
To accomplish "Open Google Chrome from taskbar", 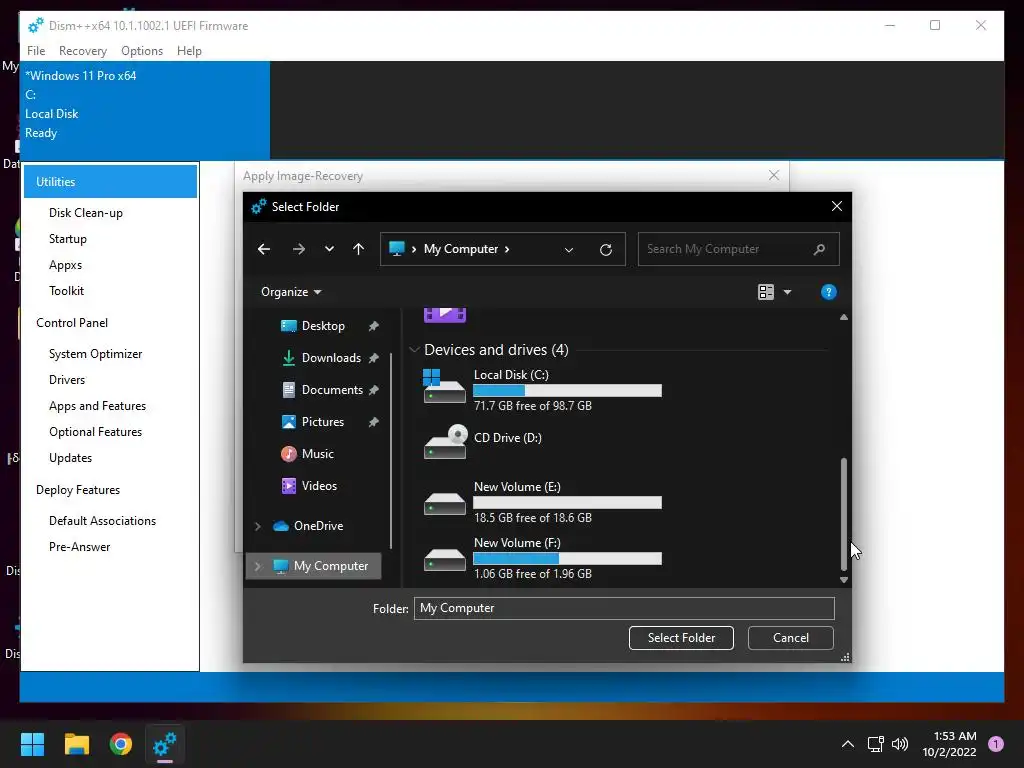I will coord(121,744).
